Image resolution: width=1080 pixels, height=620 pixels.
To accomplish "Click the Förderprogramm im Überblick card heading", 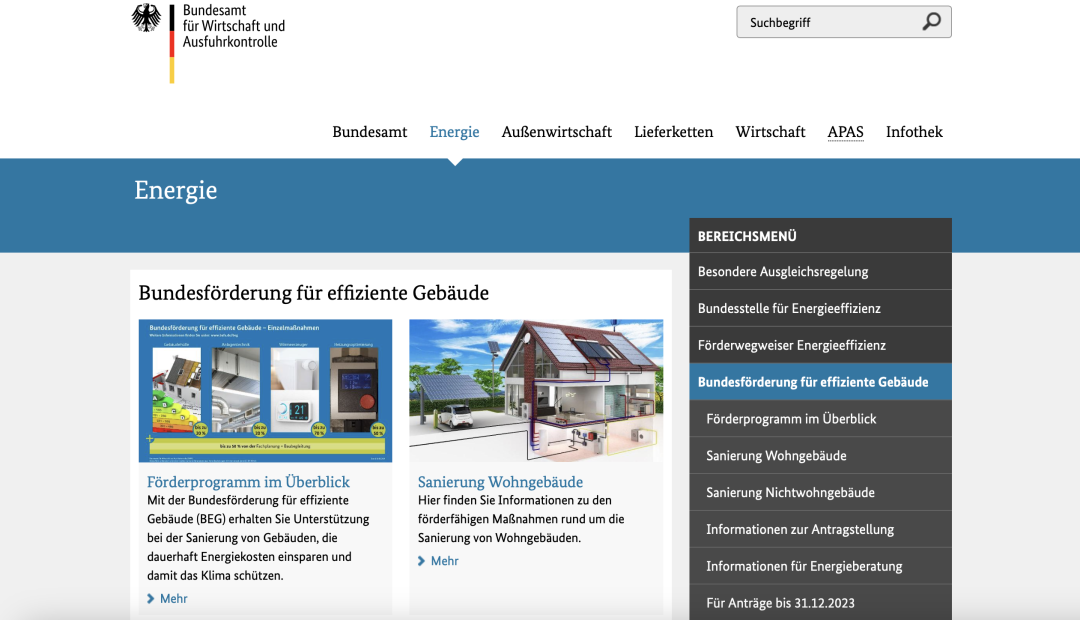I will pyautogui.click(x=248, y=482).
